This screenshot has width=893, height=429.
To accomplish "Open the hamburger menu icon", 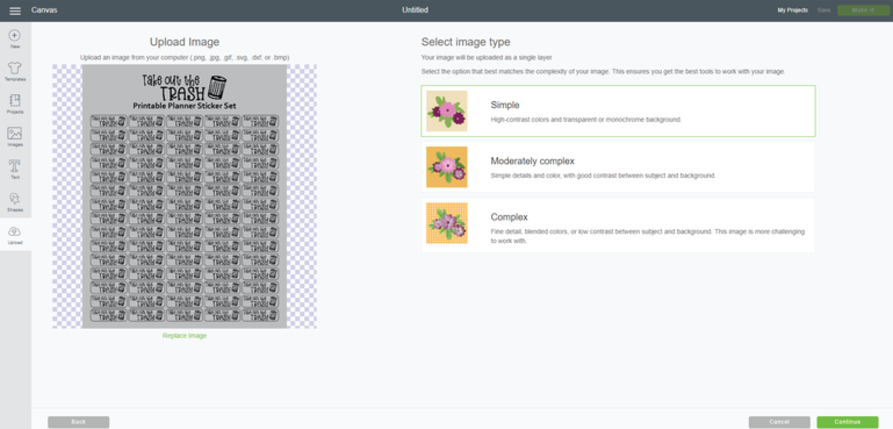I will click(x=15, y=11).
